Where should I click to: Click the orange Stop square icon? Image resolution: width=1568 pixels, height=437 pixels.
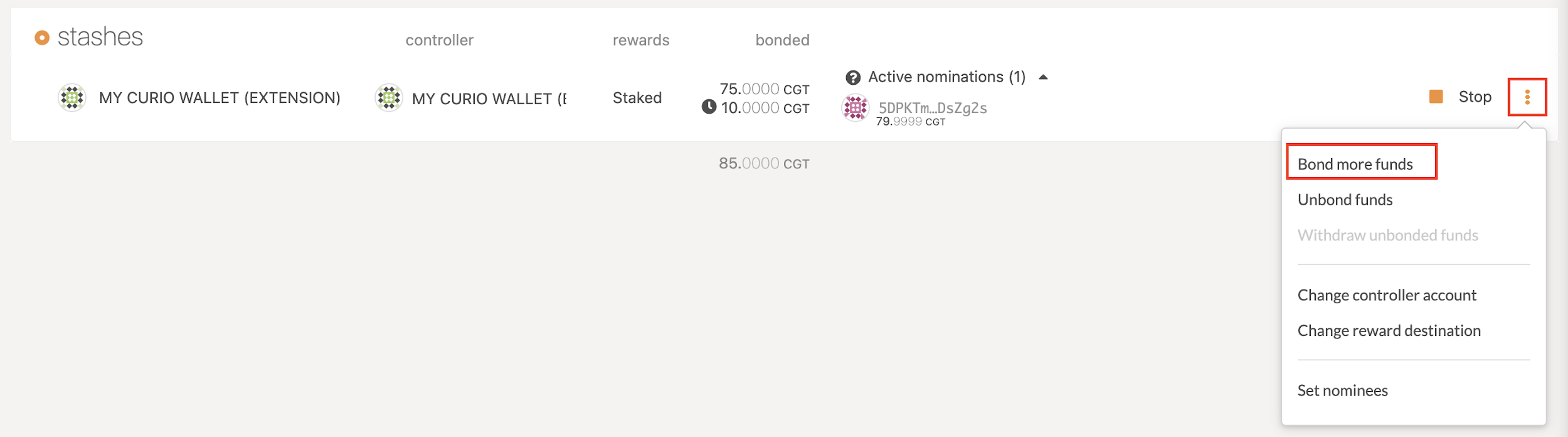[1436, 97]
